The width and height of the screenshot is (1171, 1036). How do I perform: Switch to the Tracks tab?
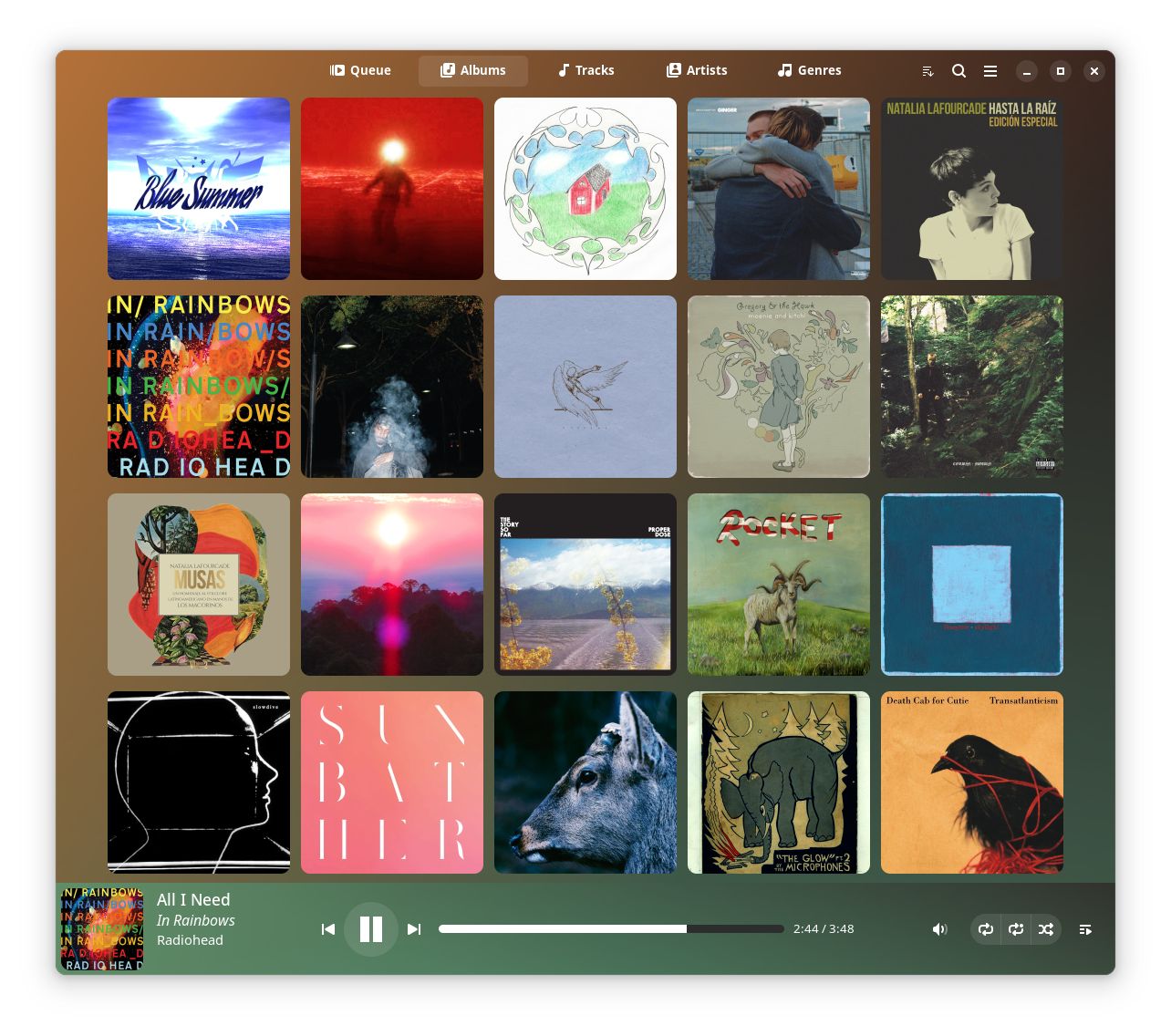click(x=585, y=70)
